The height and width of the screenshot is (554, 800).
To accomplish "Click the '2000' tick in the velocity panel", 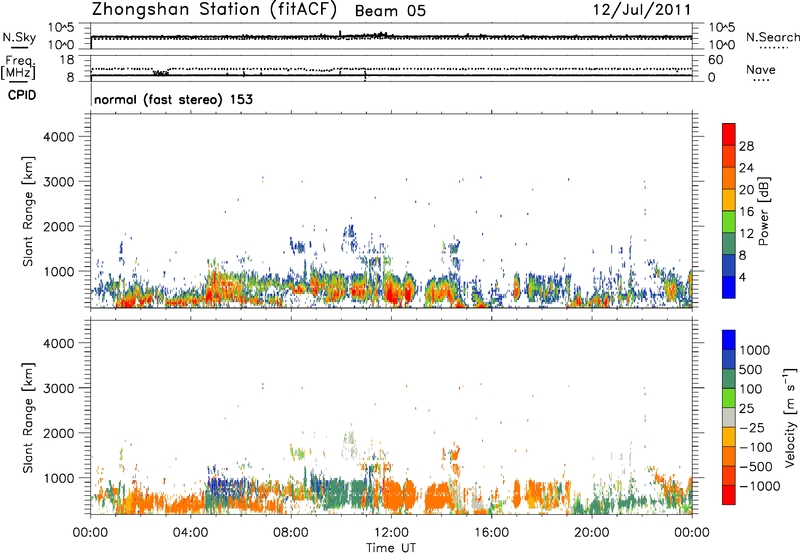I will coord(59,433).
